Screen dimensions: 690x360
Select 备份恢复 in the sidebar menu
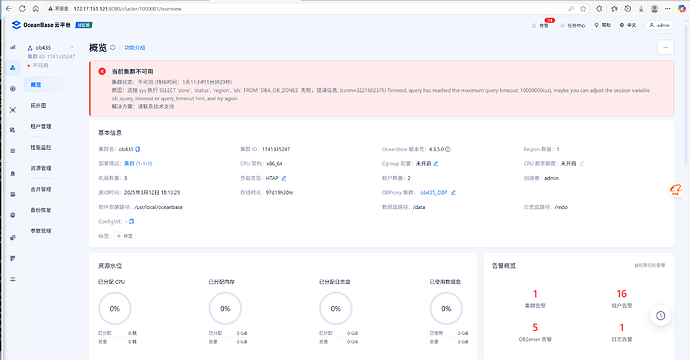click(41, 210)
